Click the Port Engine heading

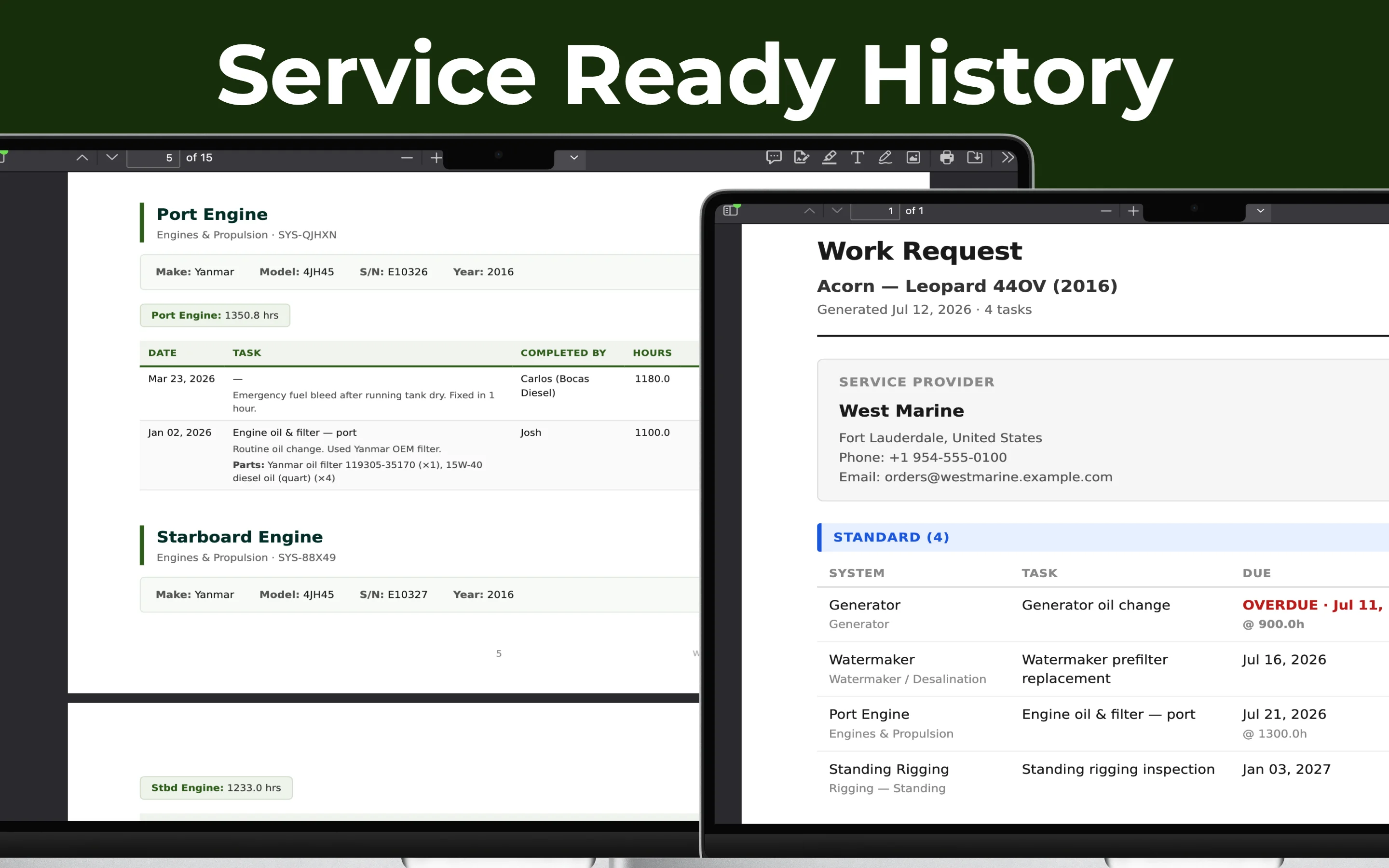(x=212, y=214)
